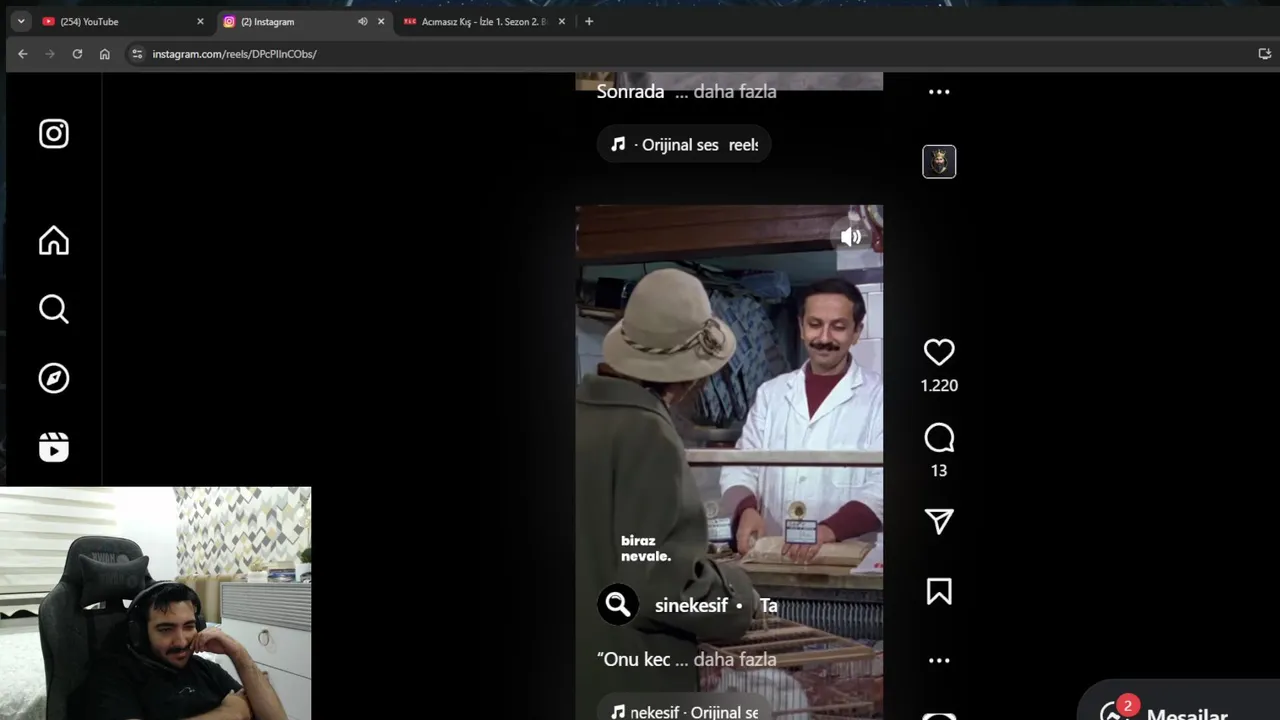Open the "Orijinal ses reels" audio link
1280x720 pixels.
685,145
